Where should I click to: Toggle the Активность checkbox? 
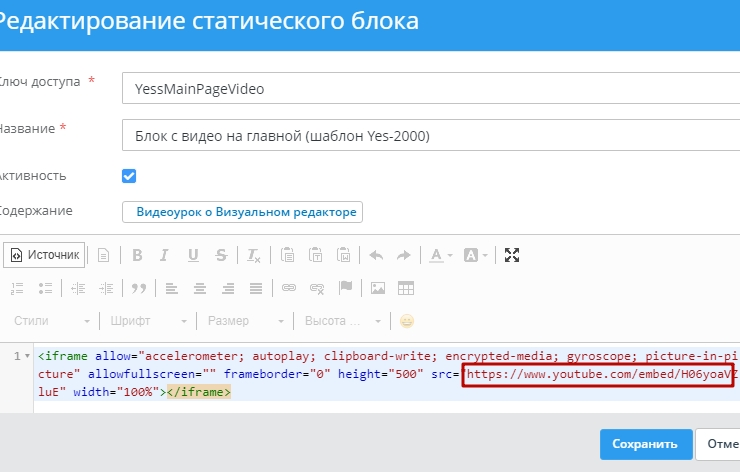pyautogui.click(x=129, y=176)
